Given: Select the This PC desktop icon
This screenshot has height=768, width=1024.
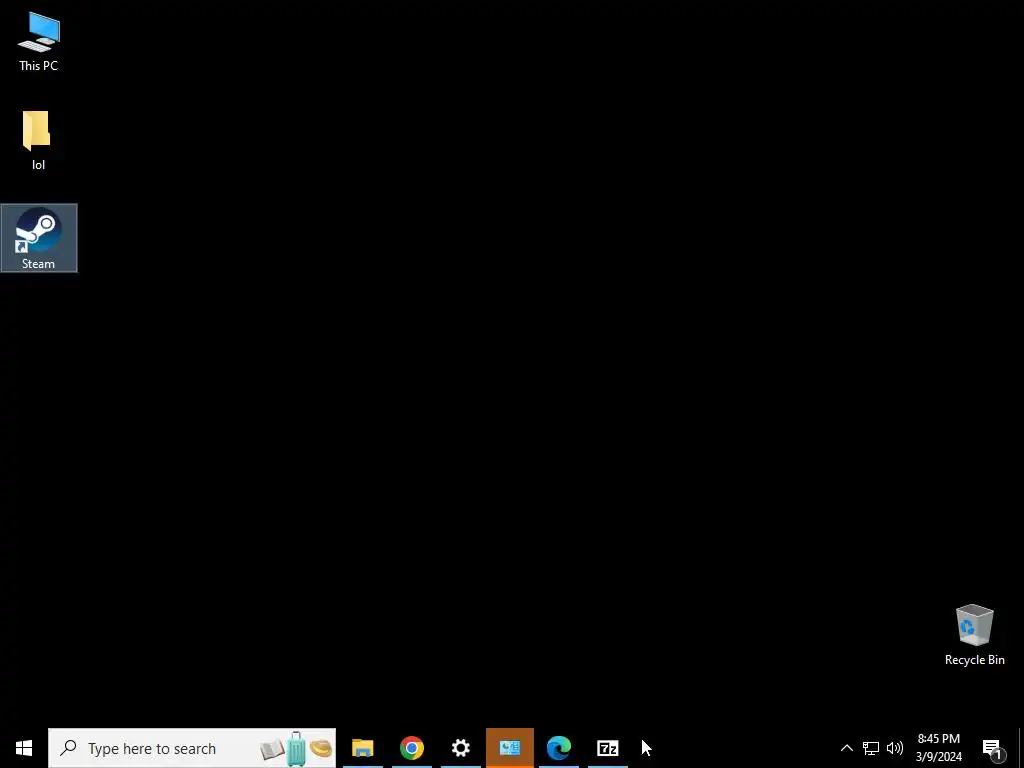Looking at the screenshot, I should point(38,41).
